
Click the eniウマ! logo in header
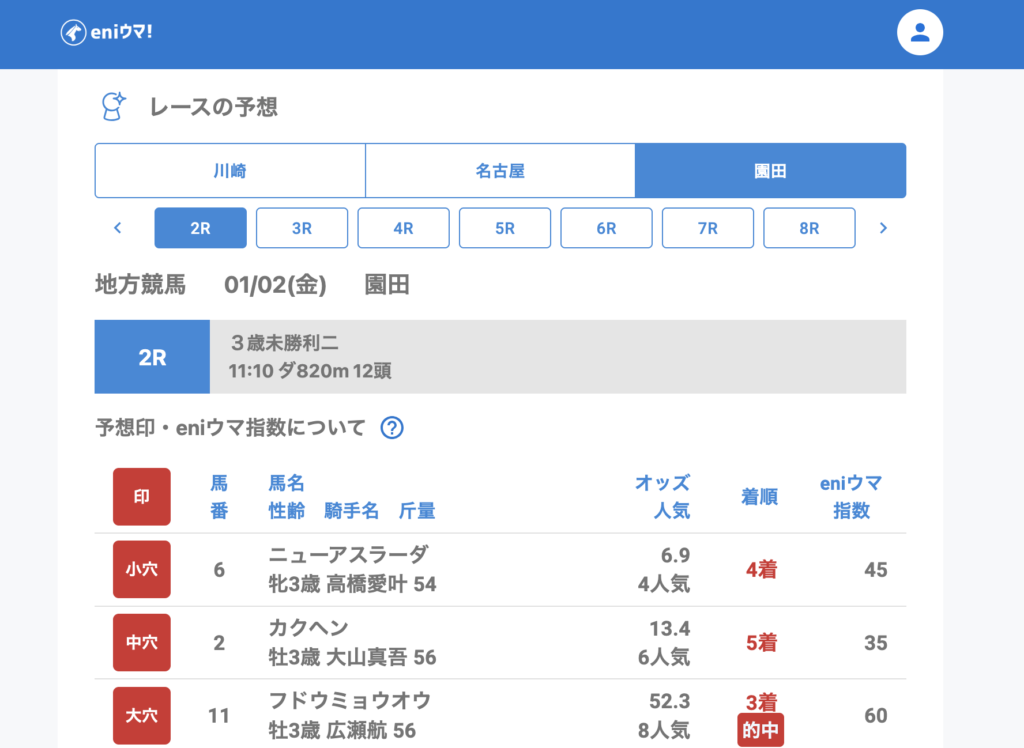coord(106,32)
